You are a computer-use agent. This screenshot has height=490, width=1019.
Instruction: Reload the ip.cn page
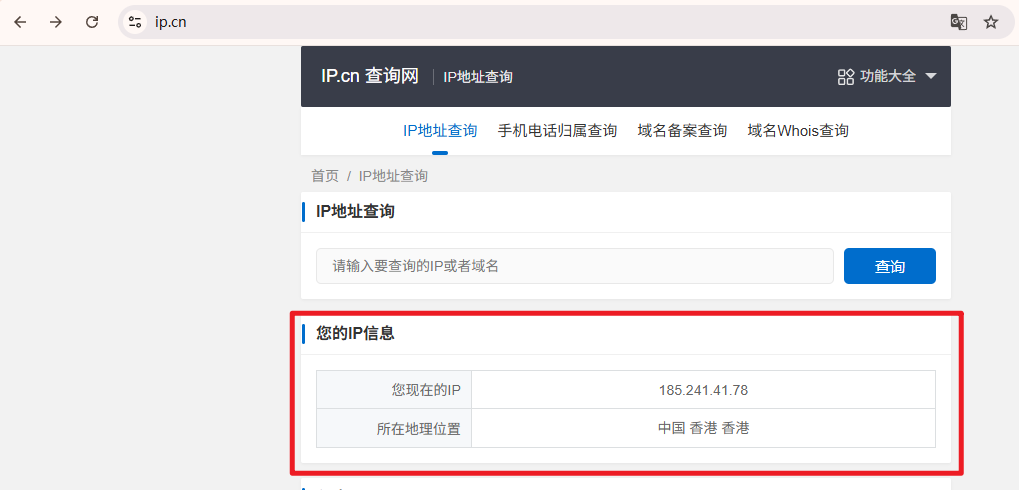point(92,22)
